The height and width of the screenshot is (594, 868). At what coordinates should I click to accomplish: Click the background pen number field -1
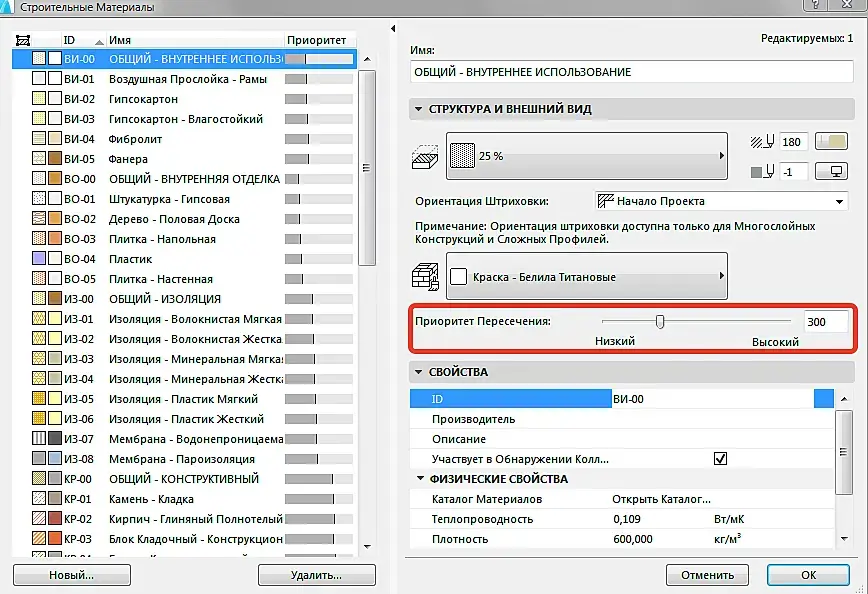[794, 172]
